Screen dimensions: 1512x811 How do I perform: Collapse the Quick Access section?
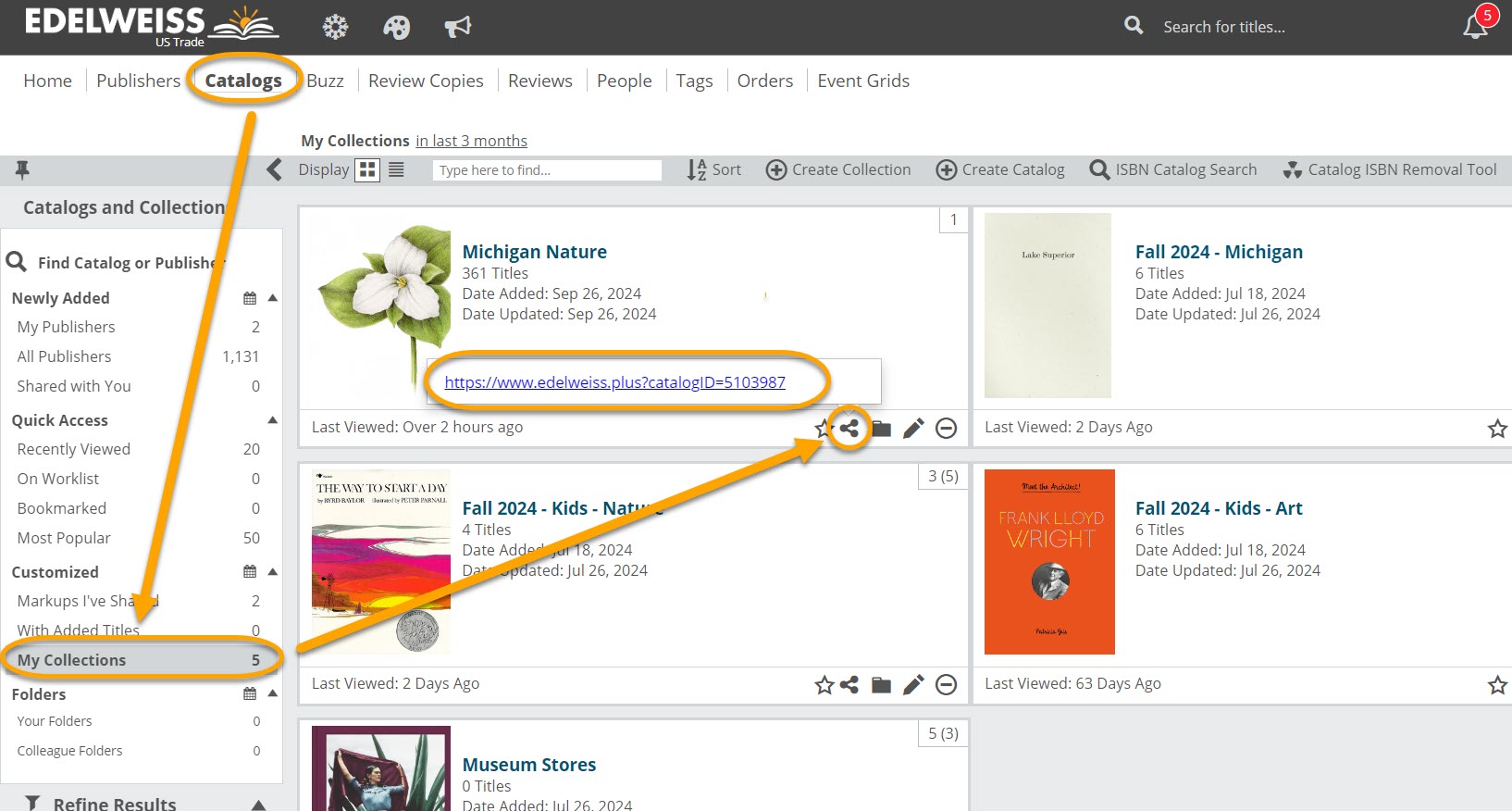coord(272,420)
